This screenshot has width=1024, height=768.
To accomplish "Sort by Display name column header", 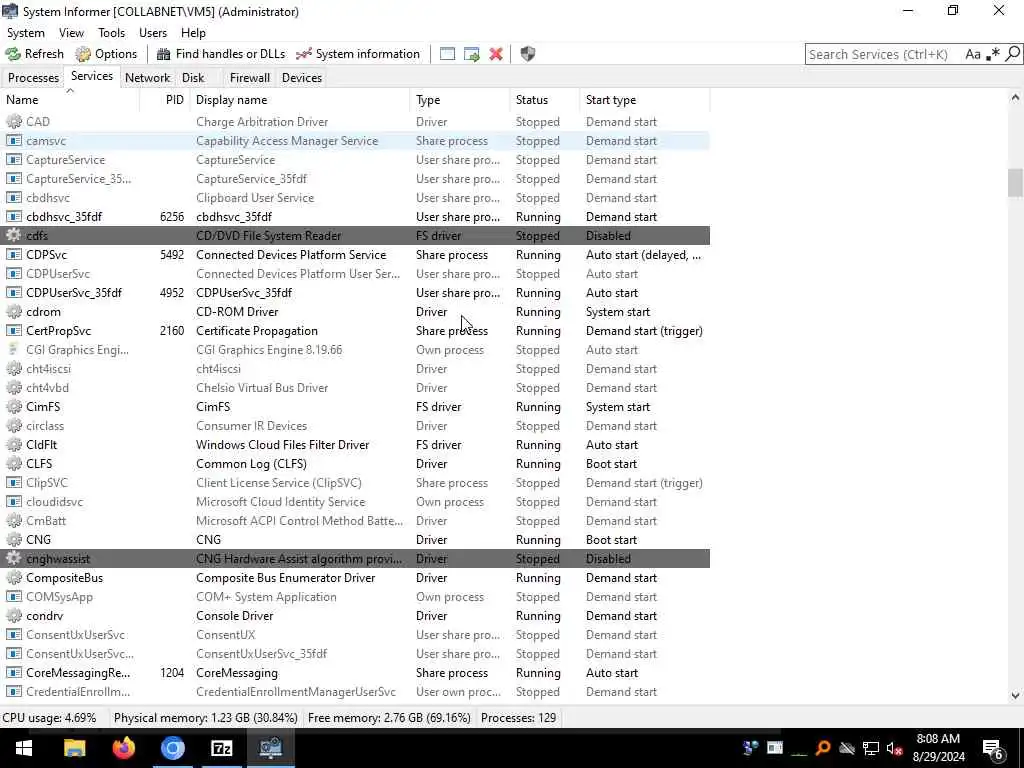I will tap(300, 100).
